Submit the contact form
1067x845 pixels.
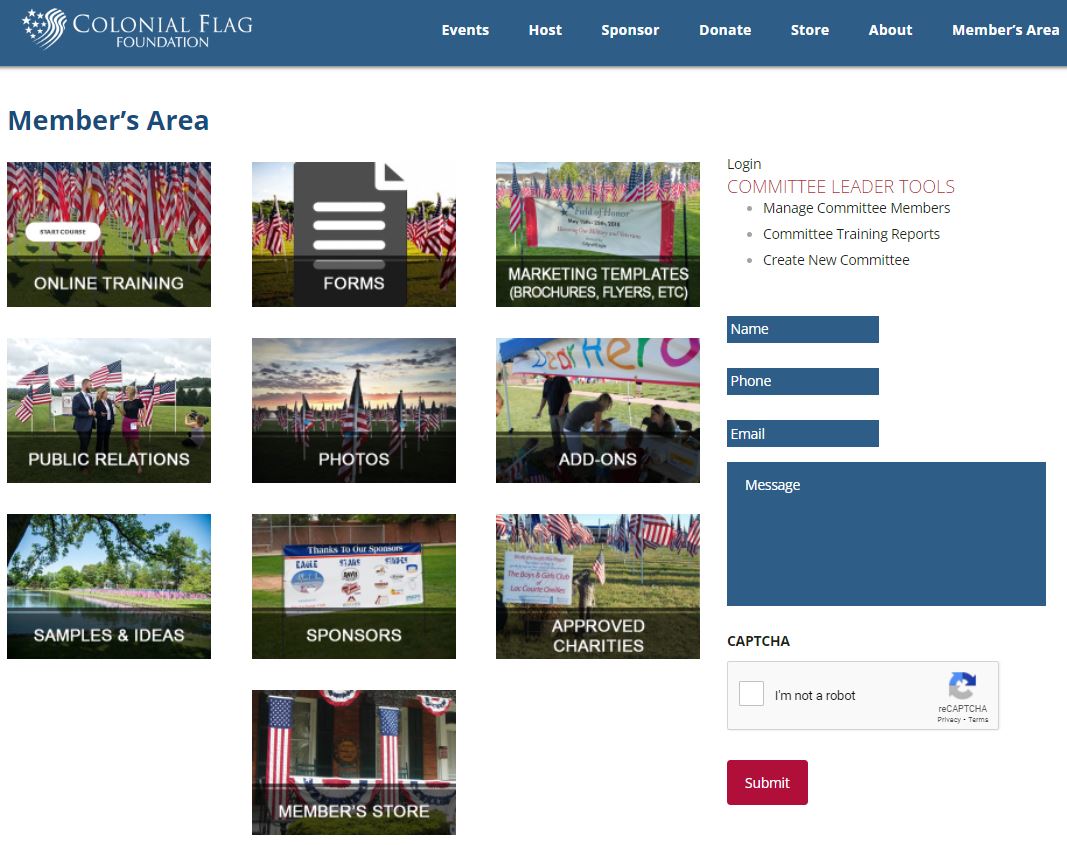coord(767,782)
